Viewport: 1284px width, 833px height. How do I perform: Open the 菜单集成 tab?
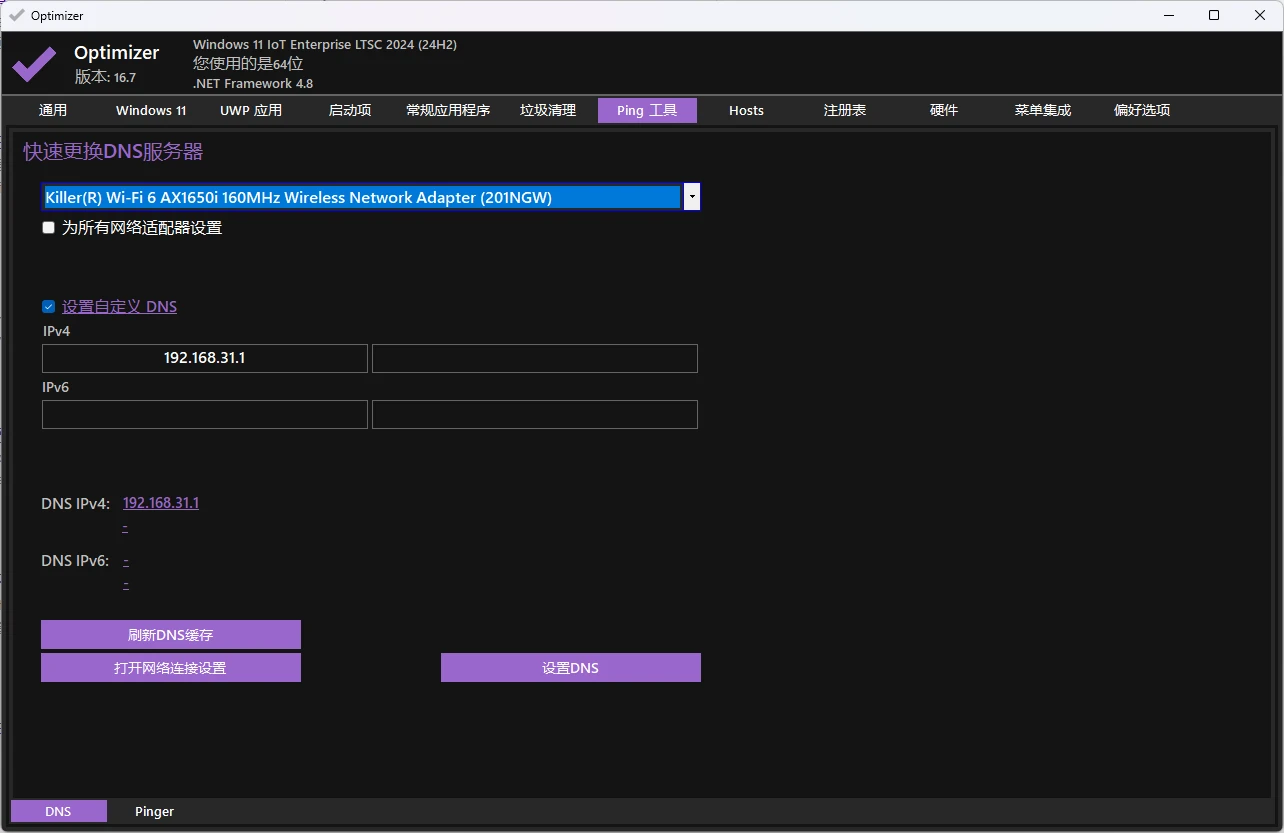pos(1043,110)
